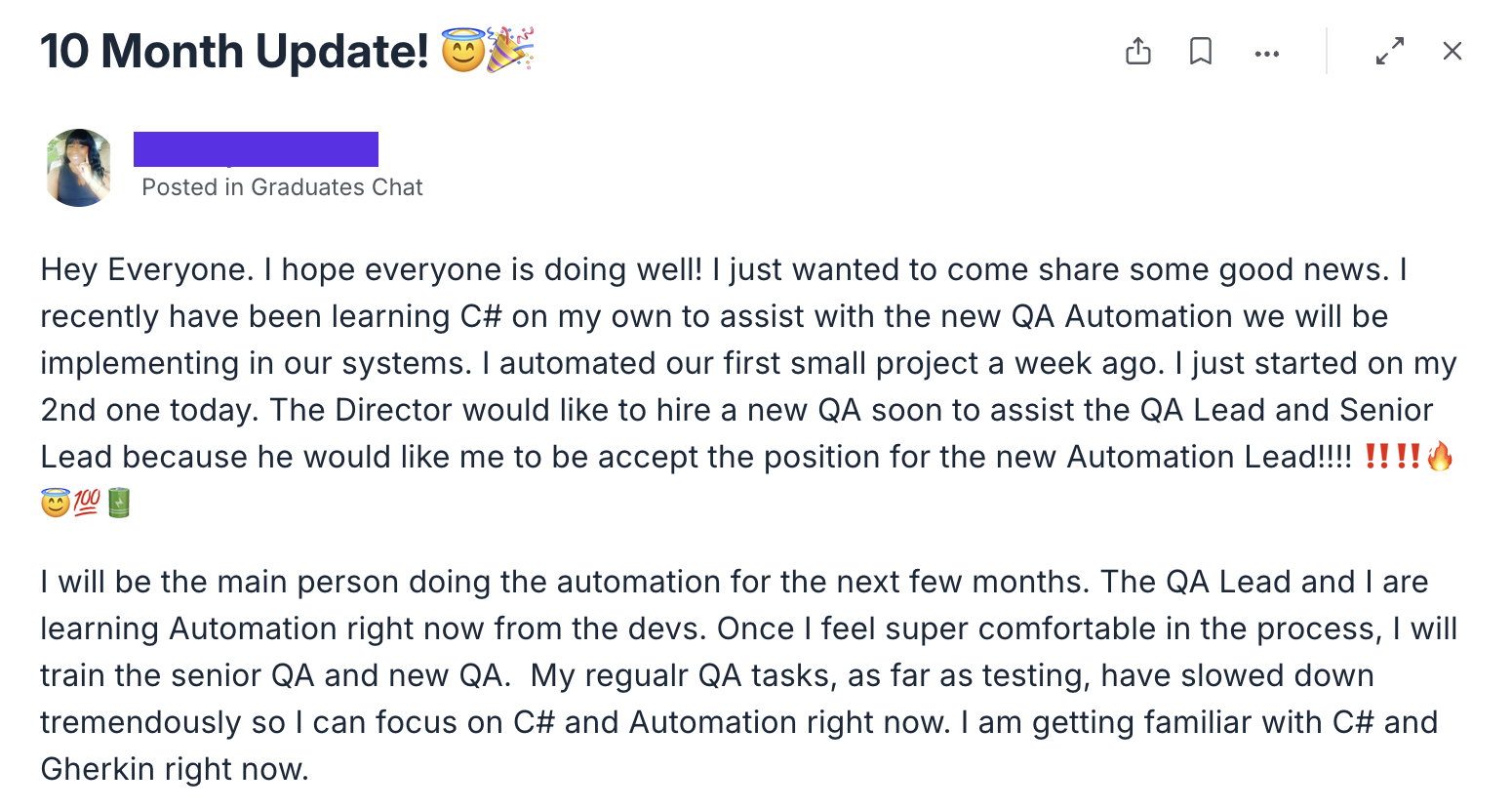Image resolution: width=1512 pixels, height=810 pixels.
Task: Bookmark this 10 Month Update post
Action: pos(1201,52)
